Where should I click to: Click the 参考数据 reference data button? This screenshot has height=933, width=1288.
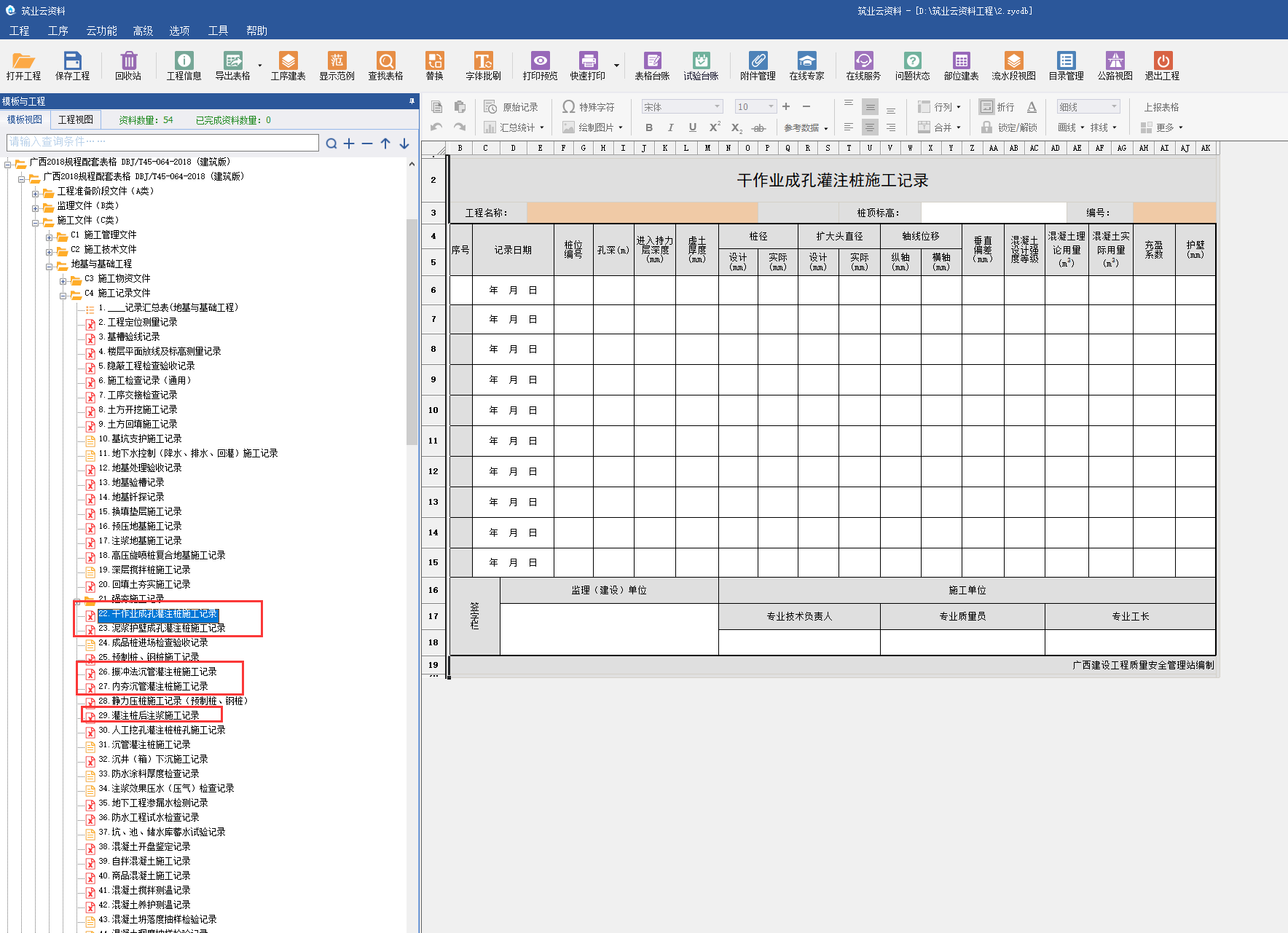click(806, 127)
